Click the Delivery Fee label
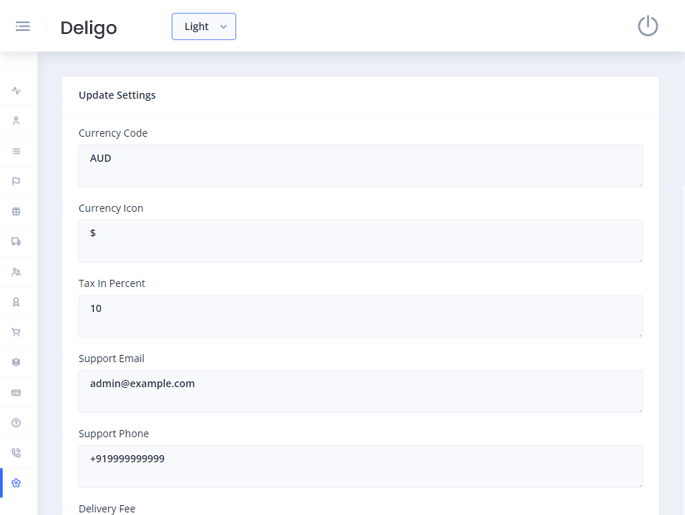Screen dimensions: 685x515 click(107, 509)
